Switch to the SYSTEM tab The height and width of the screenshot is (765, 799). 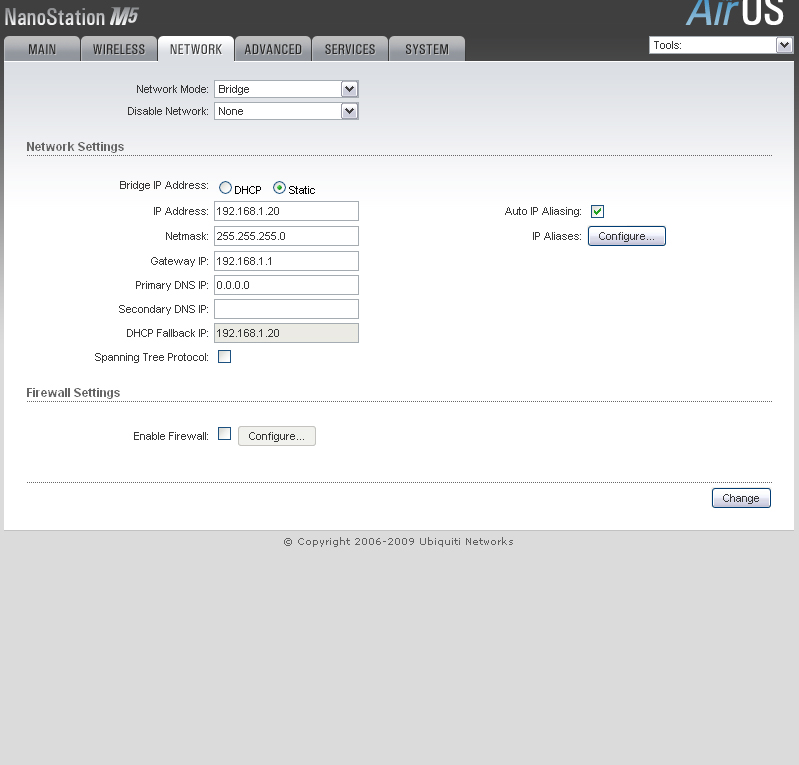pyautogui.click(x=427, y=49)
